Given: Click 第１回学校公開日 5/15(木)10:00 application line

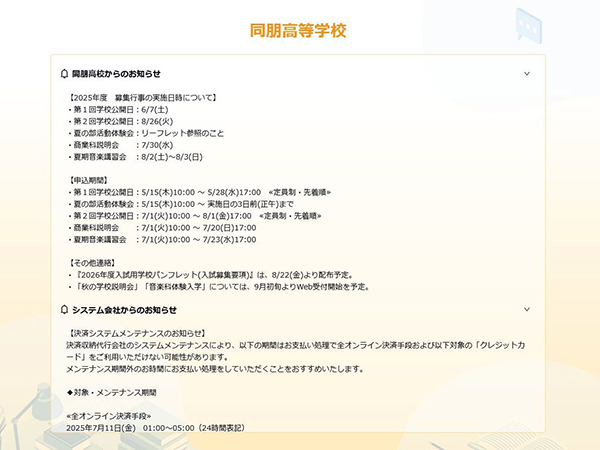Looking at the screenshot, I should (199, 192).
